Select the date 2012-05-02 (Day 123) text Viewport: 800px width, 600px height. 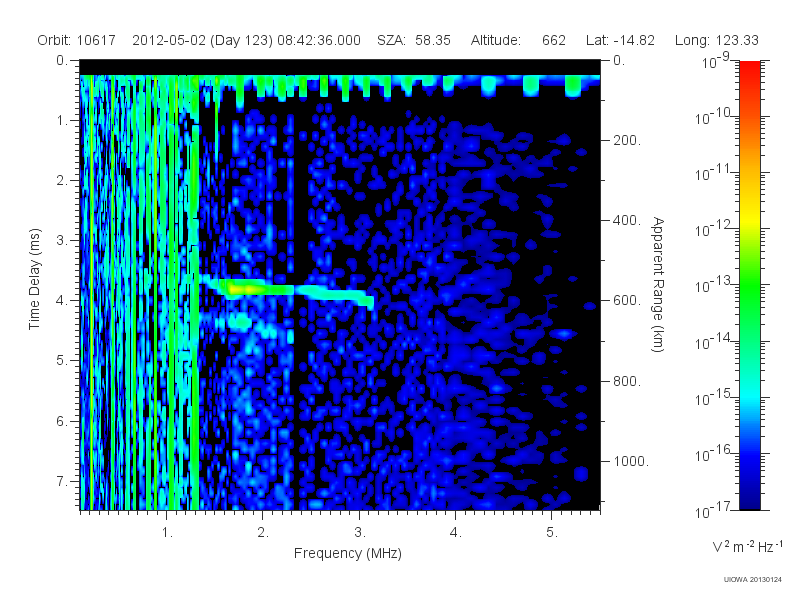(203, 40)
